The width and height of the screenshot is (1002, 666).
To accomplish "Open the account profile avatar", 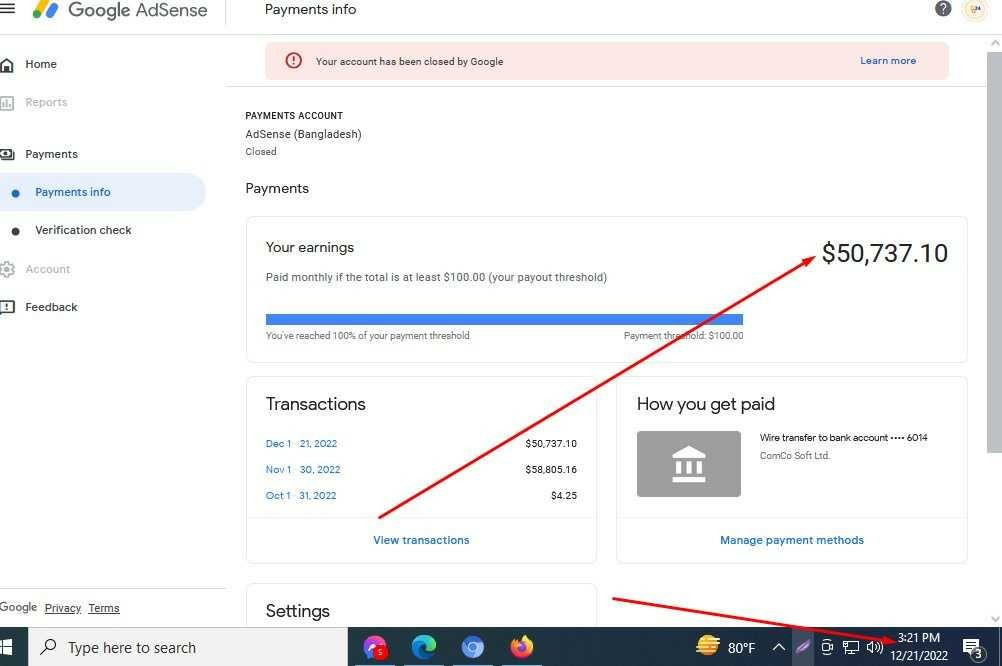I will [975, 10].
